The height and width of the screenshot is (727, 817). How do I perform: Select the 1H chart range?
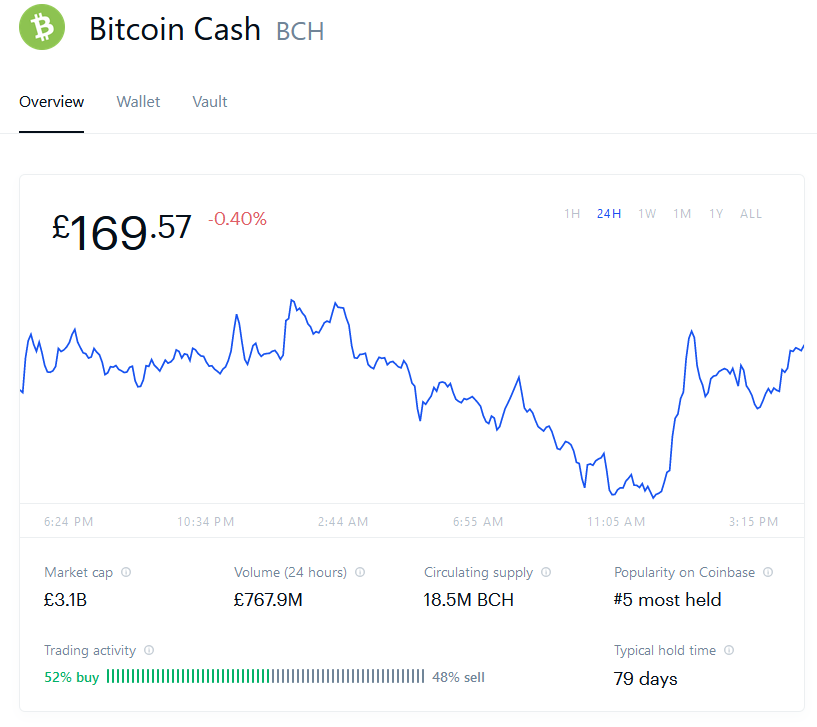click(x=572, y=214)
